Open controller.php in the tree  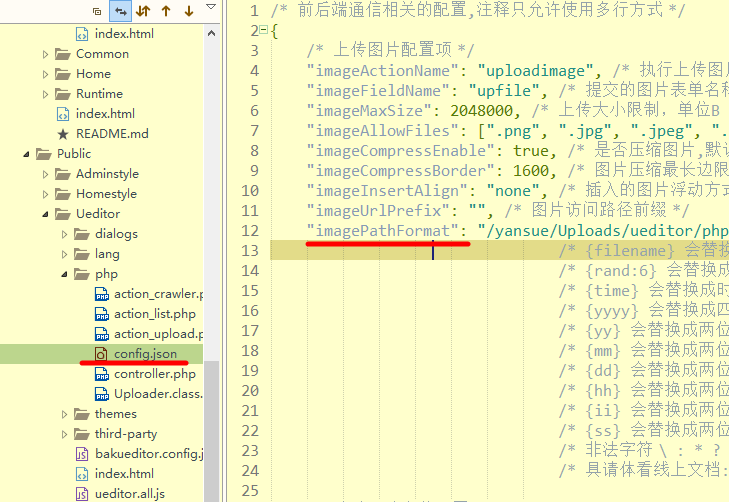coord(155,374)
